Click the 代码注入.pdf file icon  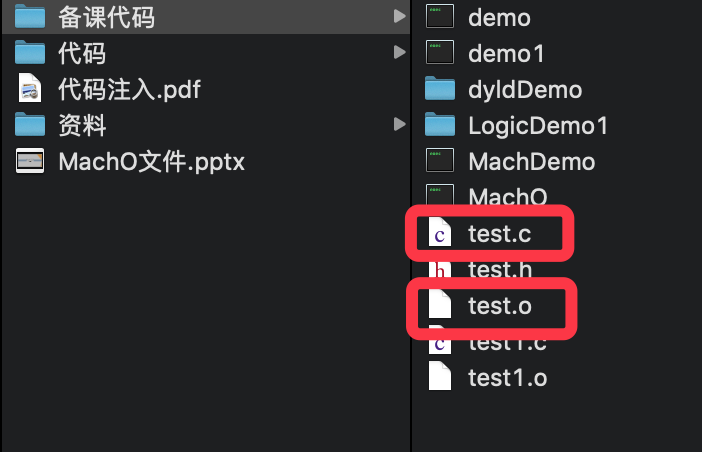31,89
